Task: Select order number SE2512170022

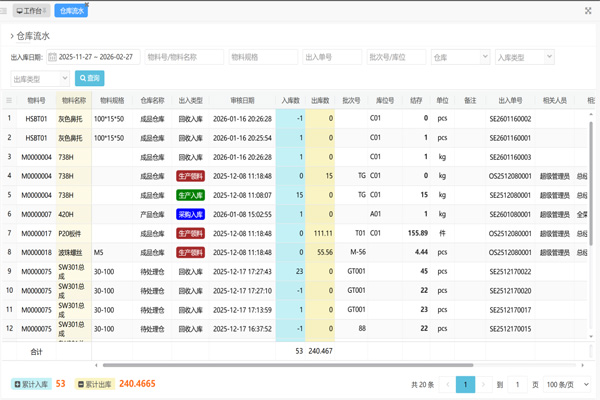Action: tap(510, 272)
